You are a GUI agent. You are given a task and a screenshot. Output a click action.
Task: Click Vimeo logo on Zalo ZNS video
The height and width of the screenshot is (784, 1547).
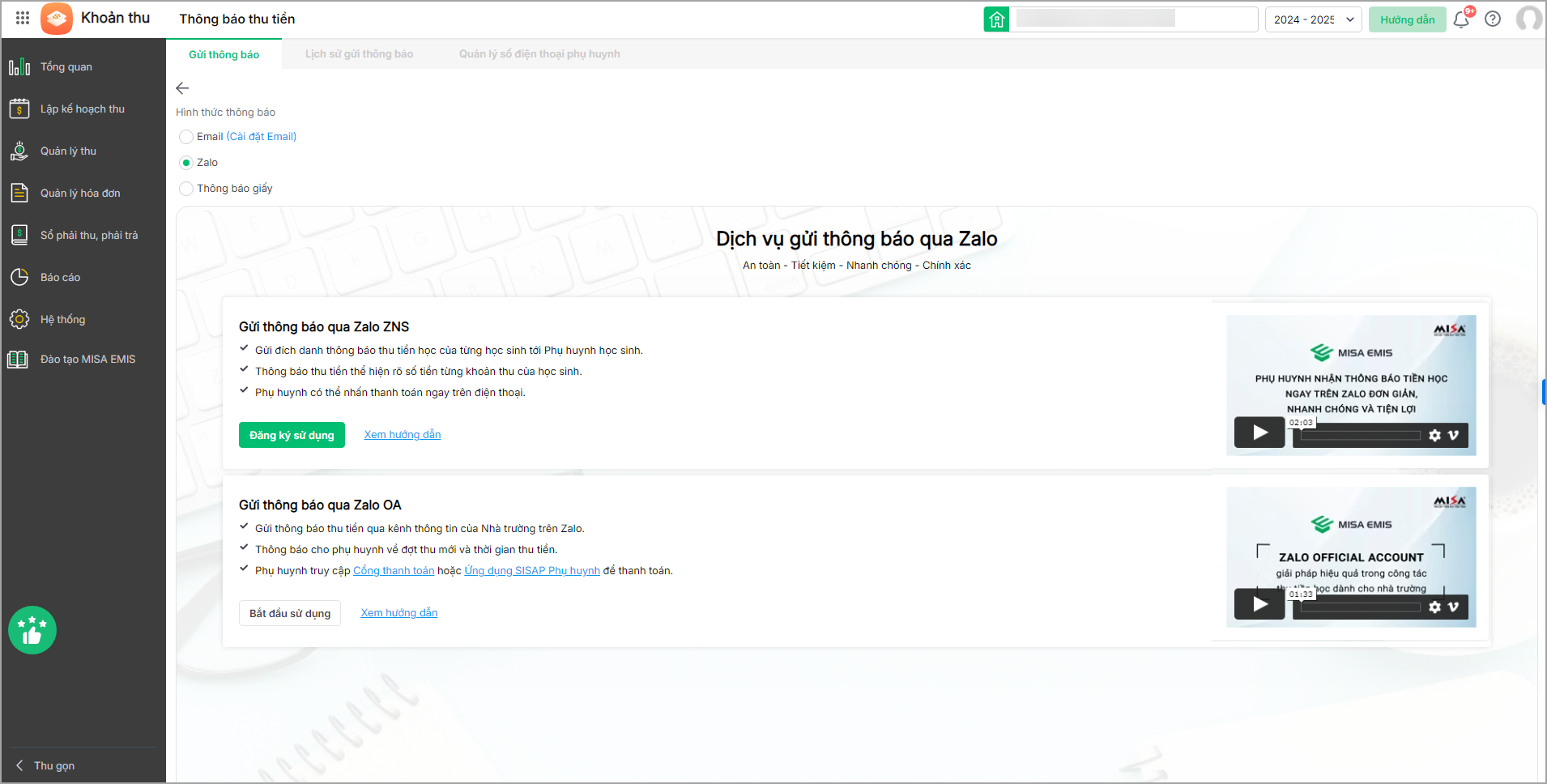click(x=1453, y=436)
